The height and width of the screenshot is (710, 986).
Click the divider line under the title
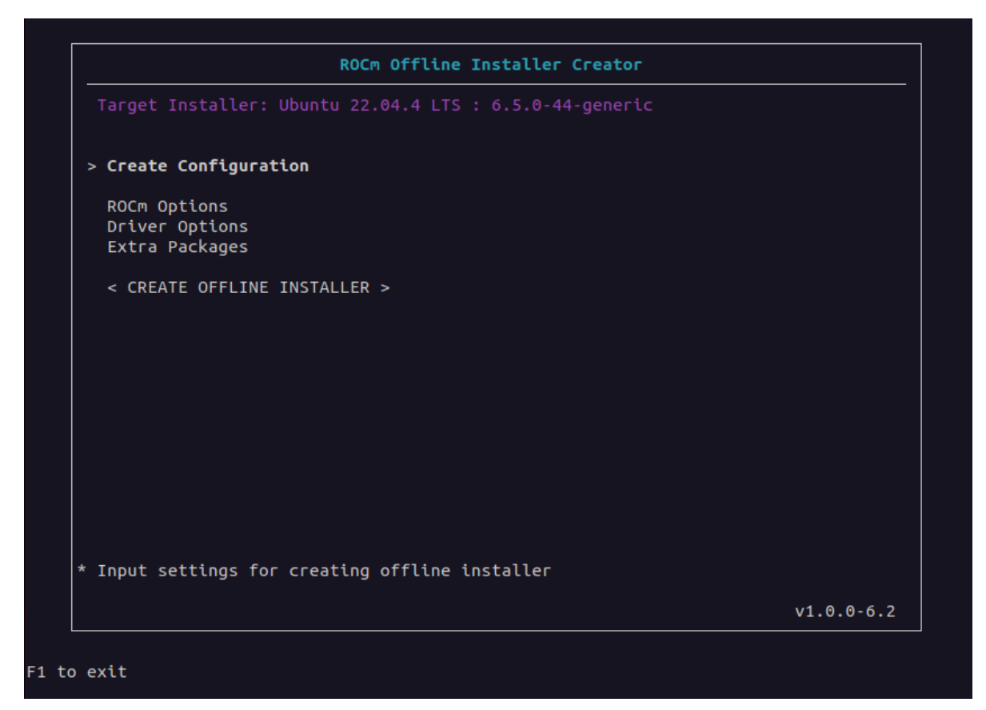(495, 84)
